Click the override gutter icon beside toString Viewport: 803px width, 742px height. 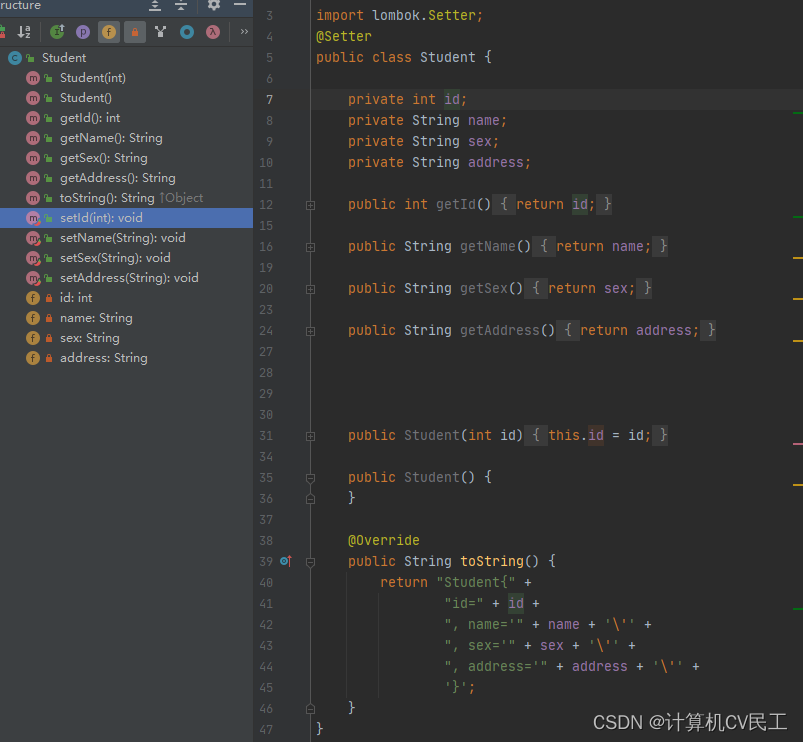coord(286,562)
